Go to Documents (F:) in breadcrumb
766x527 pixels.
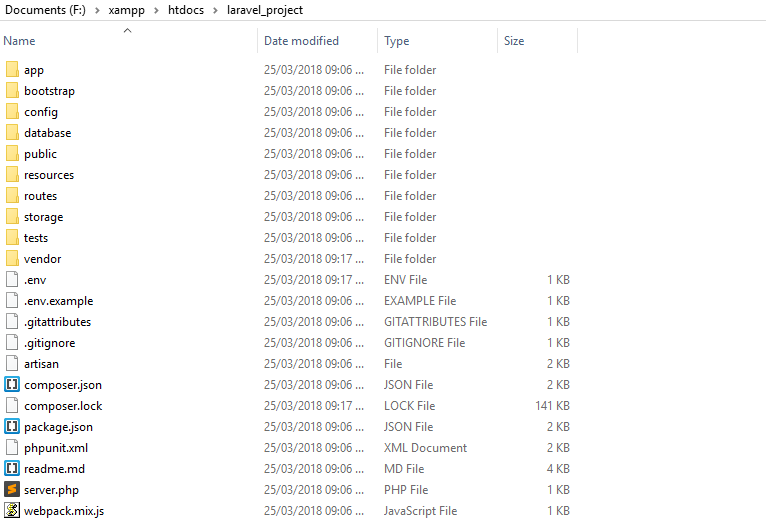tap(45, 10)
